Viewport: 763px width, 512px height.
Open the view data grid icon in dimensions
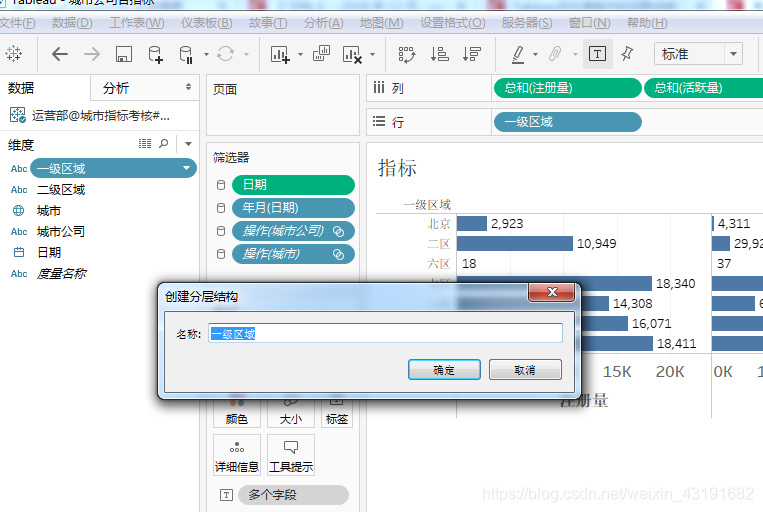145,144
